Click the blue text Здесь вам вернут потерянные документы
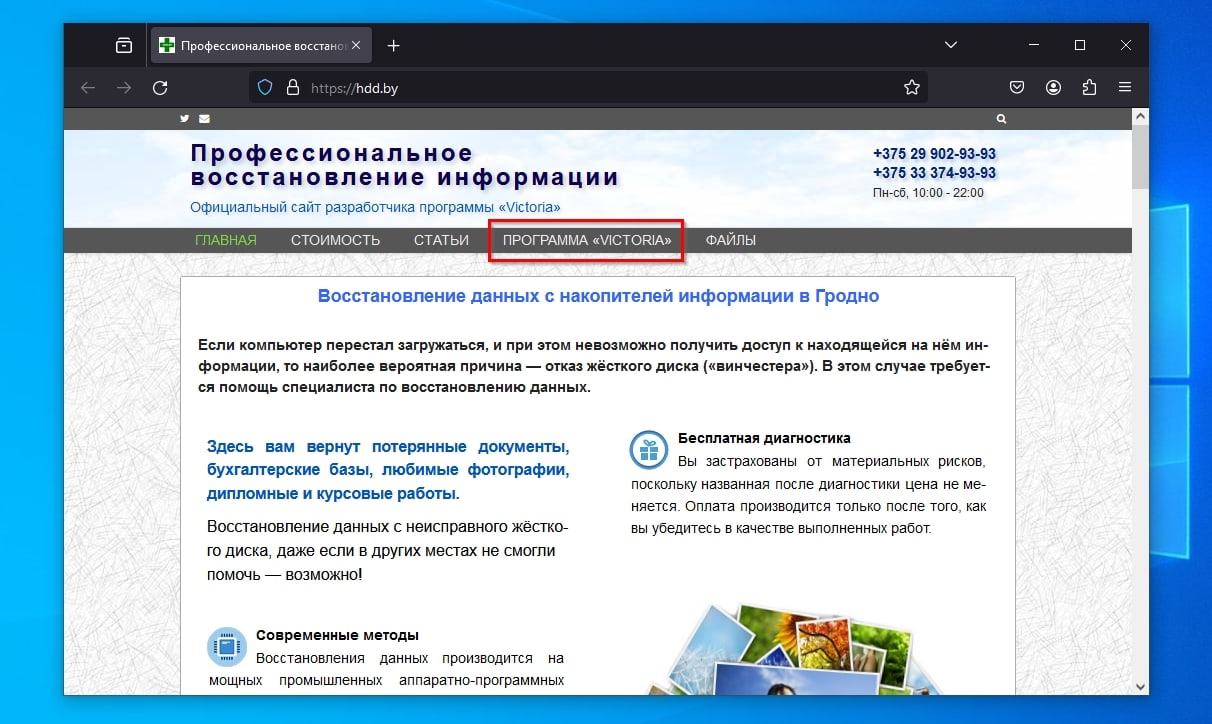The image size is (1212, 724). [x=388, y=470]
